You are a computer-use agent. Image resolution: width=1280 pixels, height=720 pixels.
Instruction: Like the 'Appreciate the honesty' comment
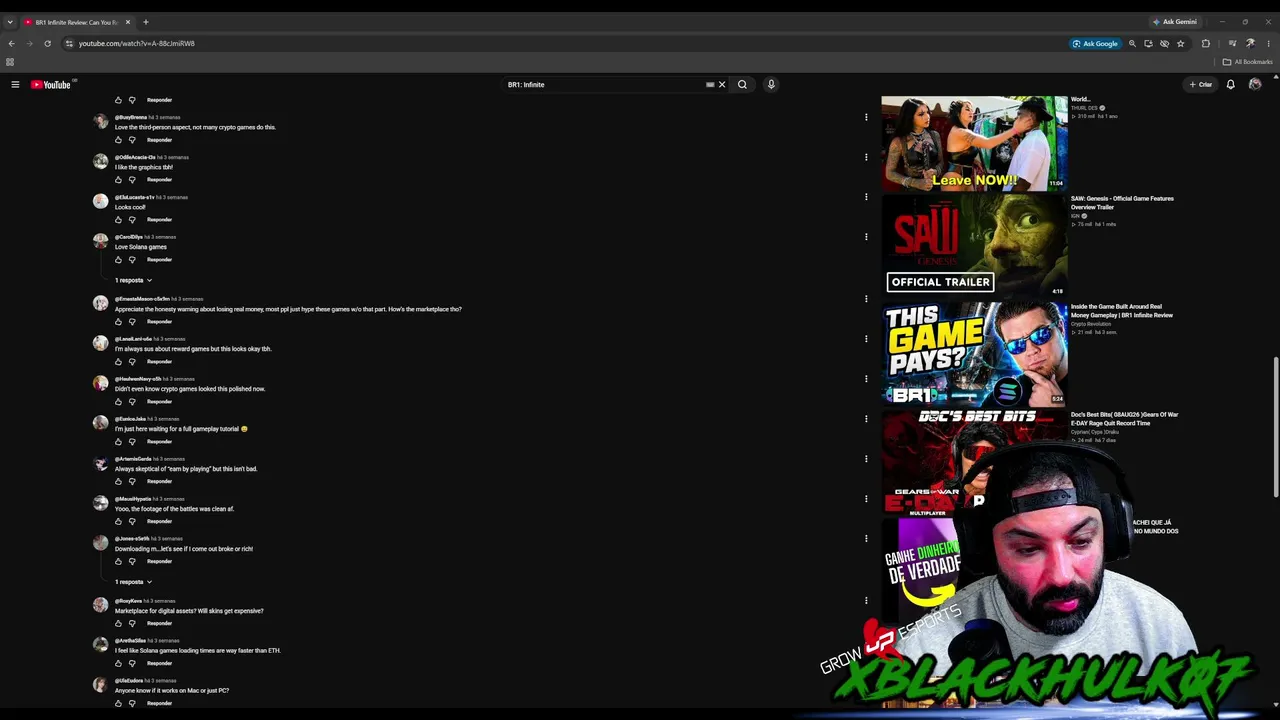(118, 322)
